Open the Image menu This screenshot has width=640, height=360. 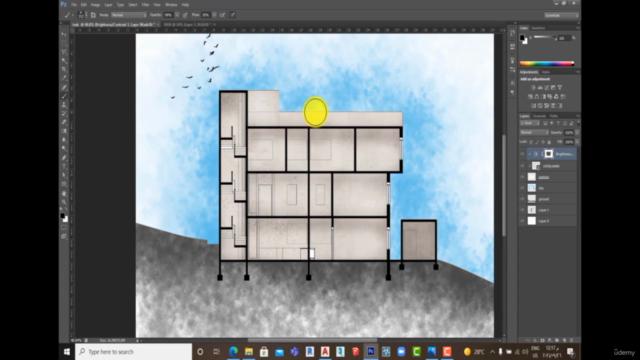point(96,5)
